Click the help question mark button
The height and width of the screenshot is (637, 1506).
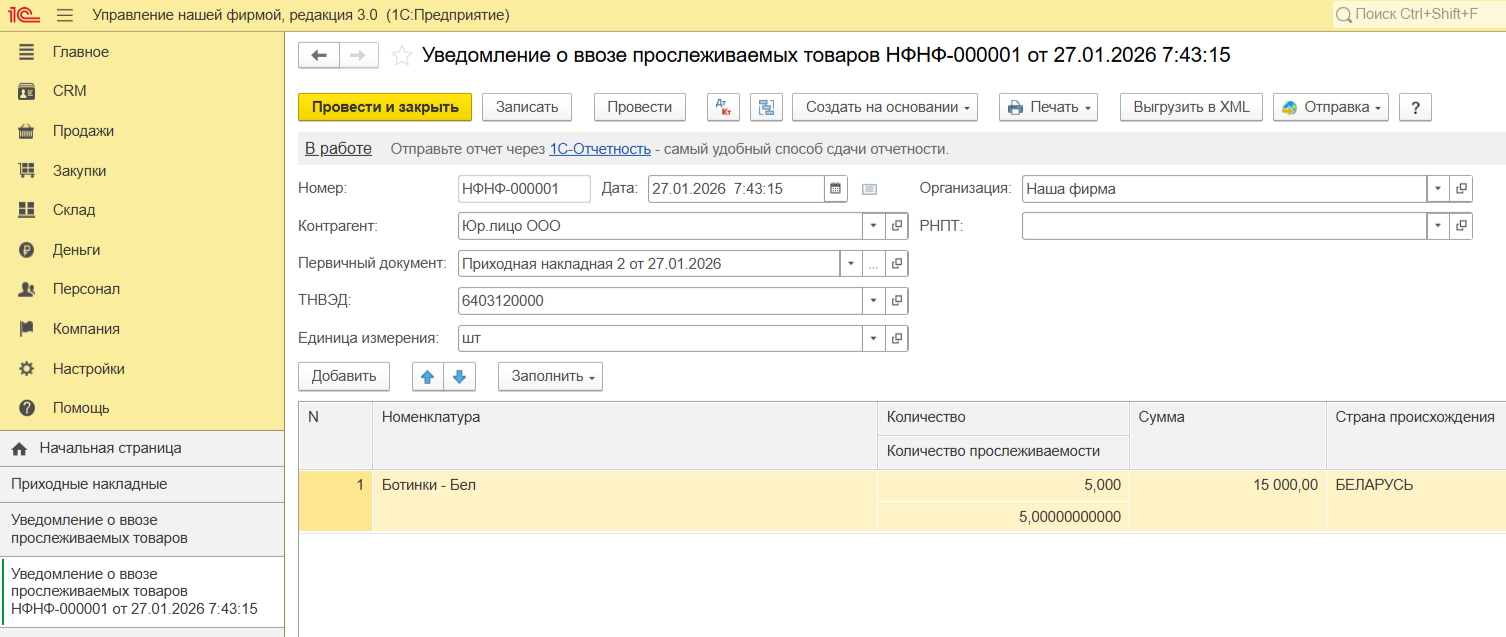1416,107
